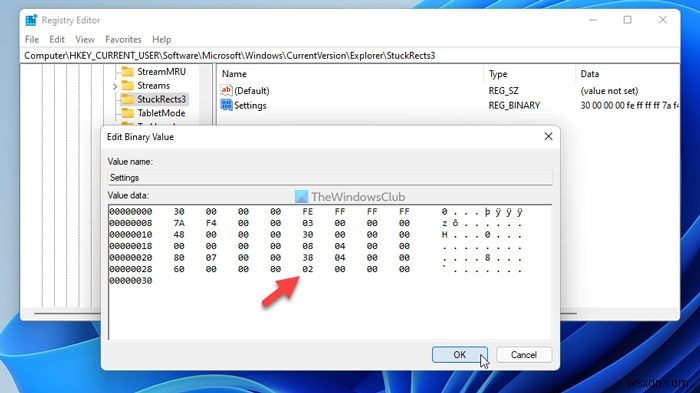Click hex byte 80 in row 00000020
Screen dimensions: 700x393
coord(179,258)
